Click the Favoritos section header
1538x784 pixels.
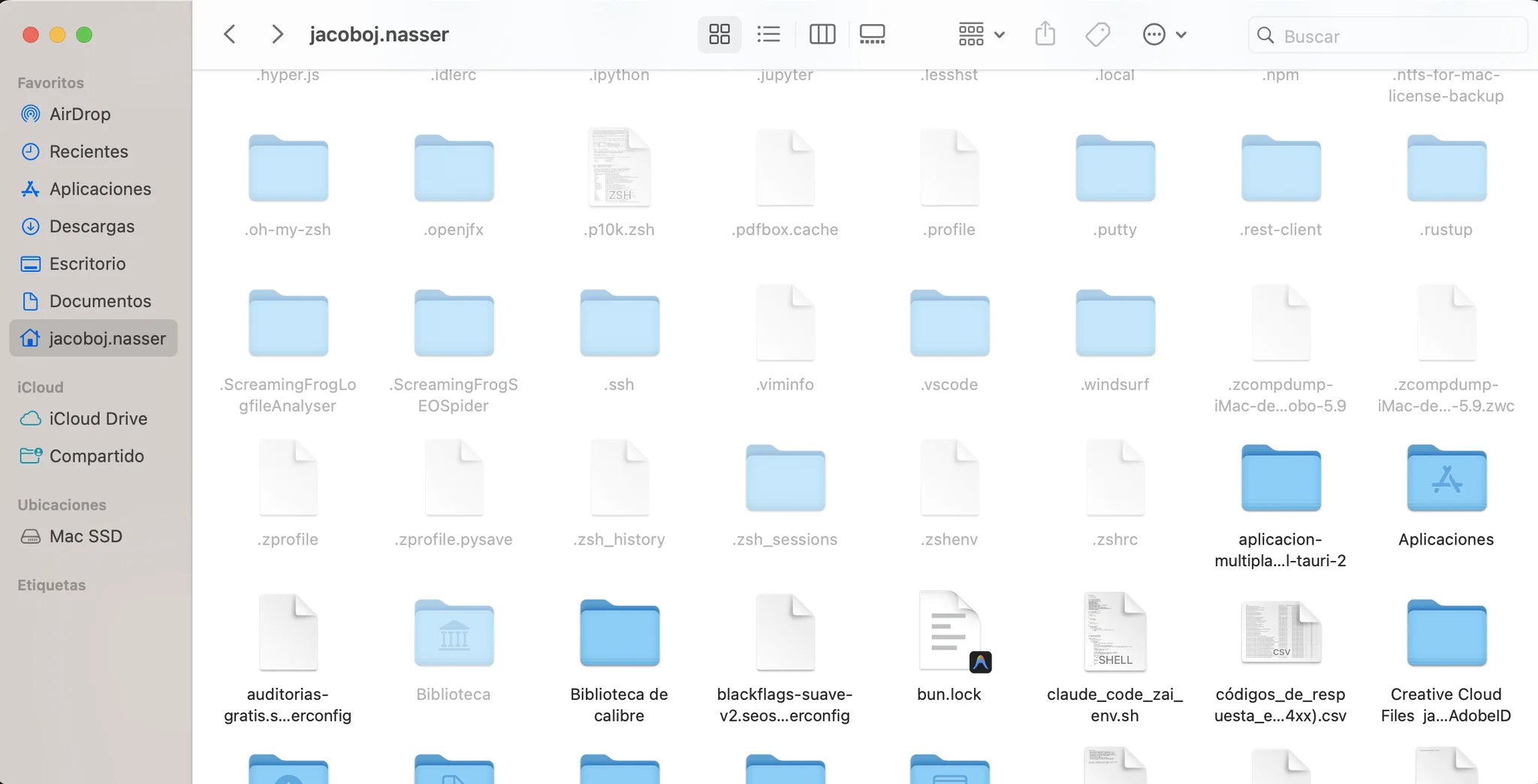coord(50,83)
